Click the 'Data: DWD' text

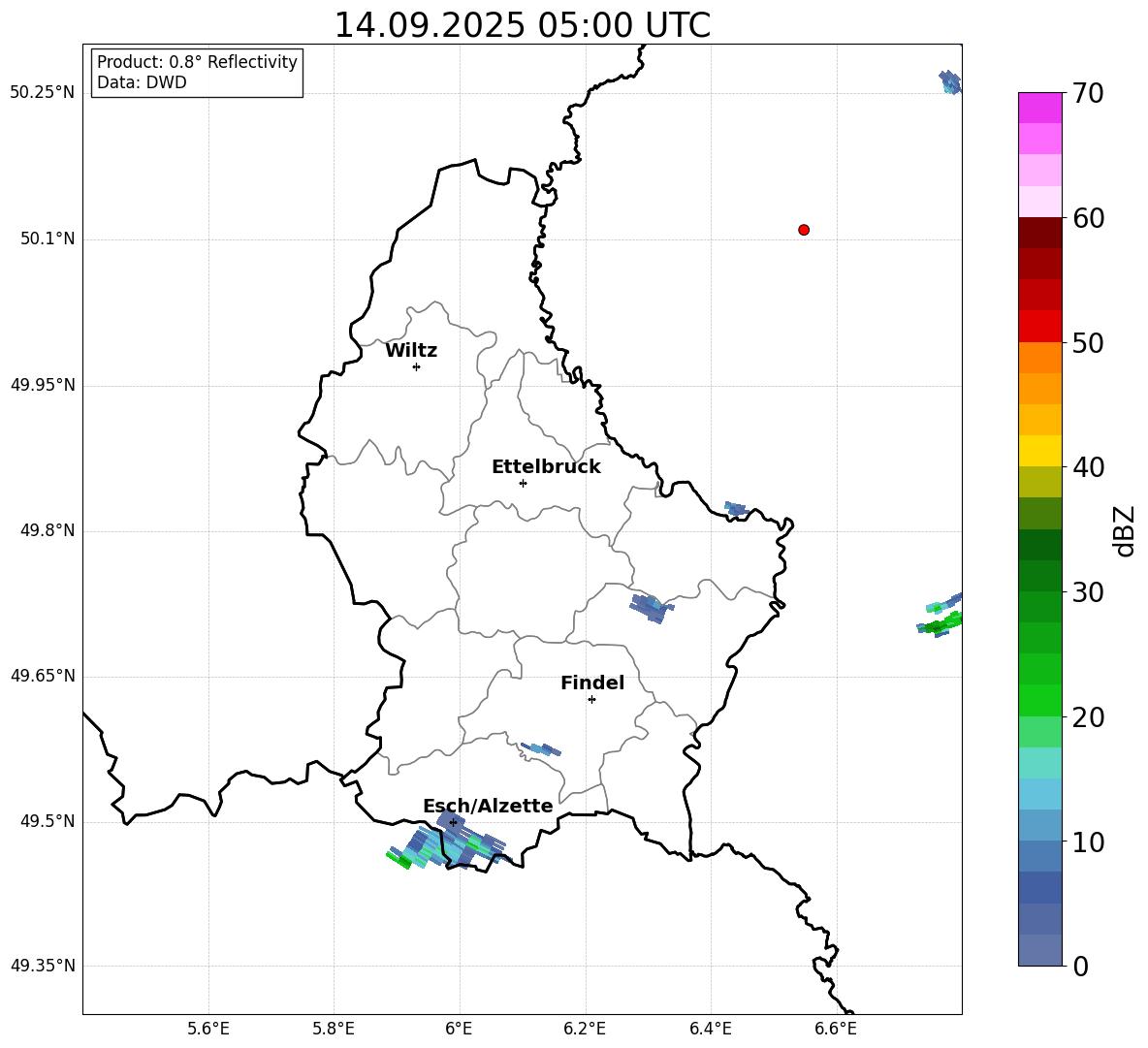tap(142, 82)
